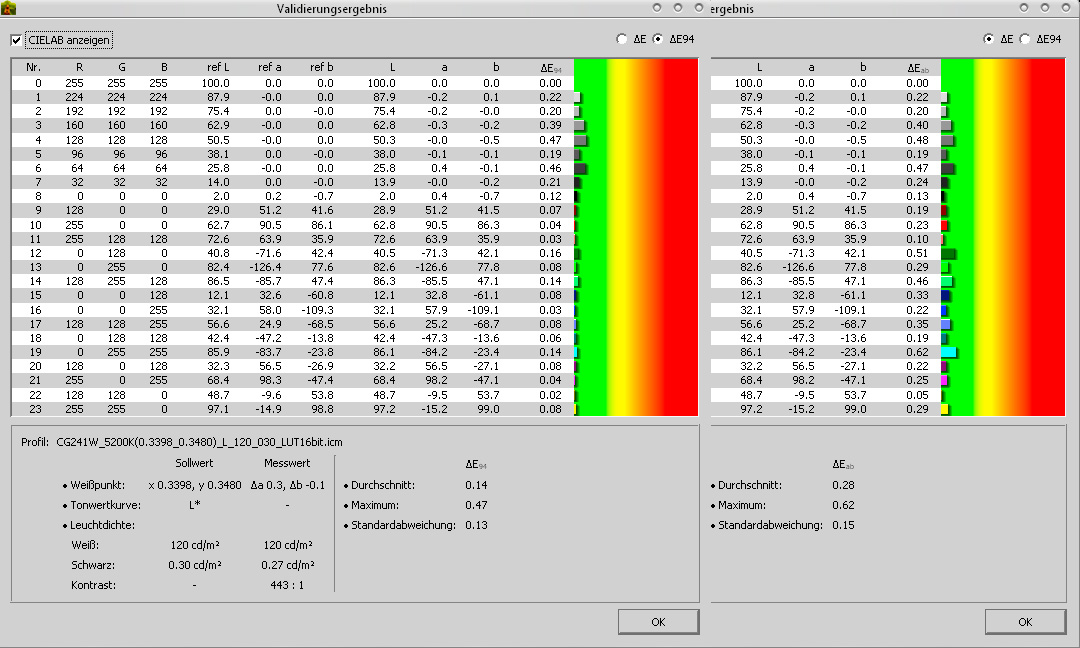Click the ref b column header
The image size is (1080, 648).
pyautogui.click(x=321, y=68)
